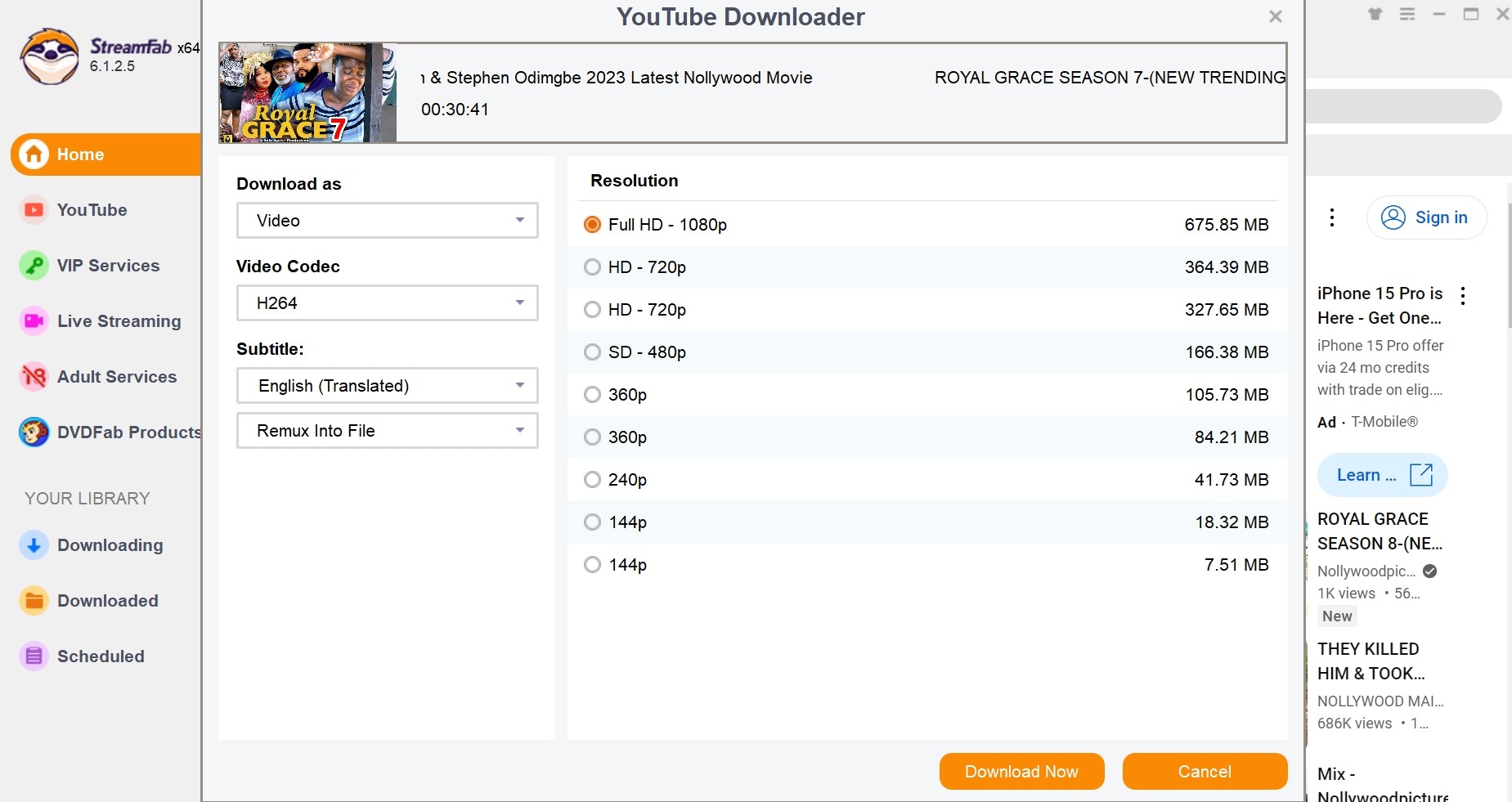Click the Live Streaming camera icon
Screen dimensions: 1512x802
coord(34,321)
